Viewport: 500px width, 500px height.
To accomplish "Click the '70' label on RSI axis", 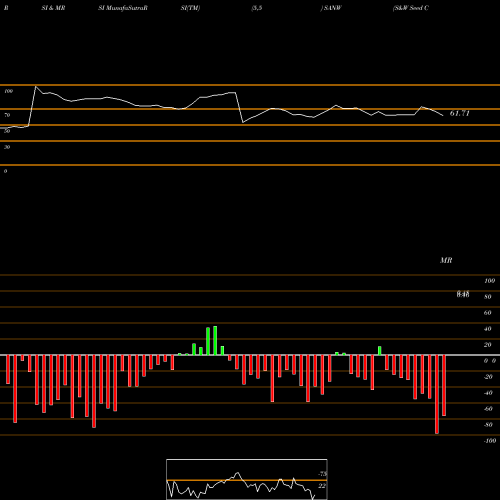I will click(7, 115).
